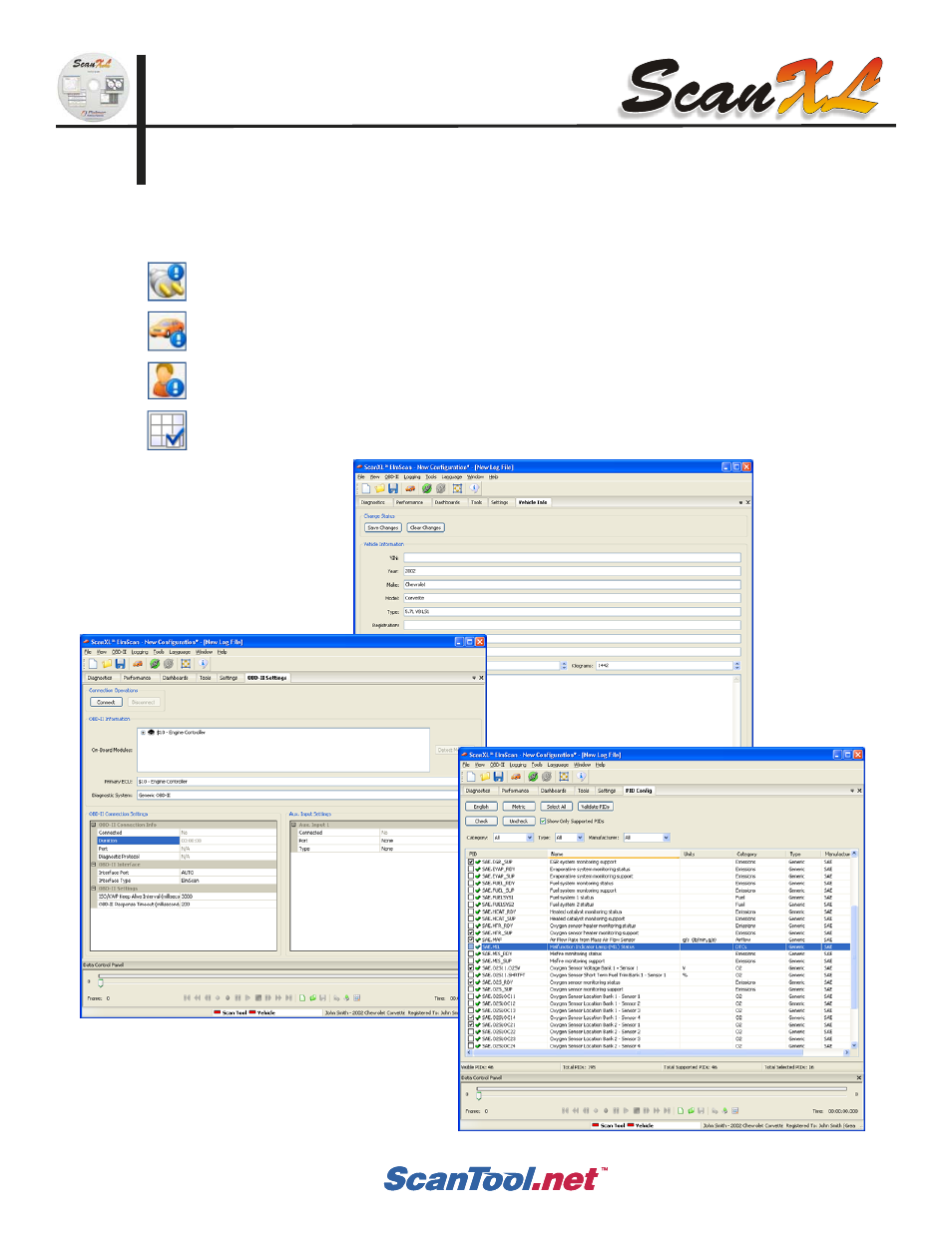Switch to Diagnostics tab in PID Config window
952x1233 pixels.
[x=478, y=790]
